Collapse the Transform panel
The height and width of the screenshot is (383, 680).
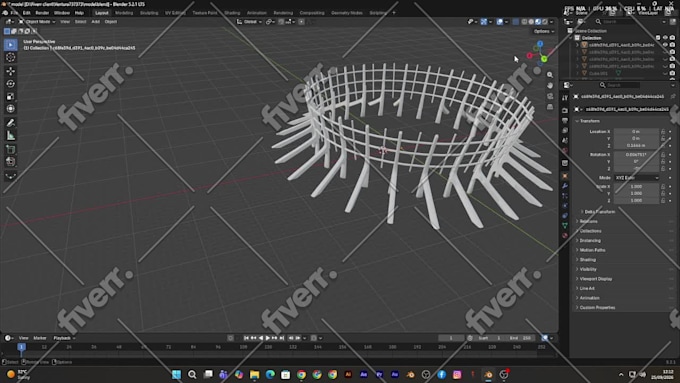pyautogui.click(x=589, y=121)
